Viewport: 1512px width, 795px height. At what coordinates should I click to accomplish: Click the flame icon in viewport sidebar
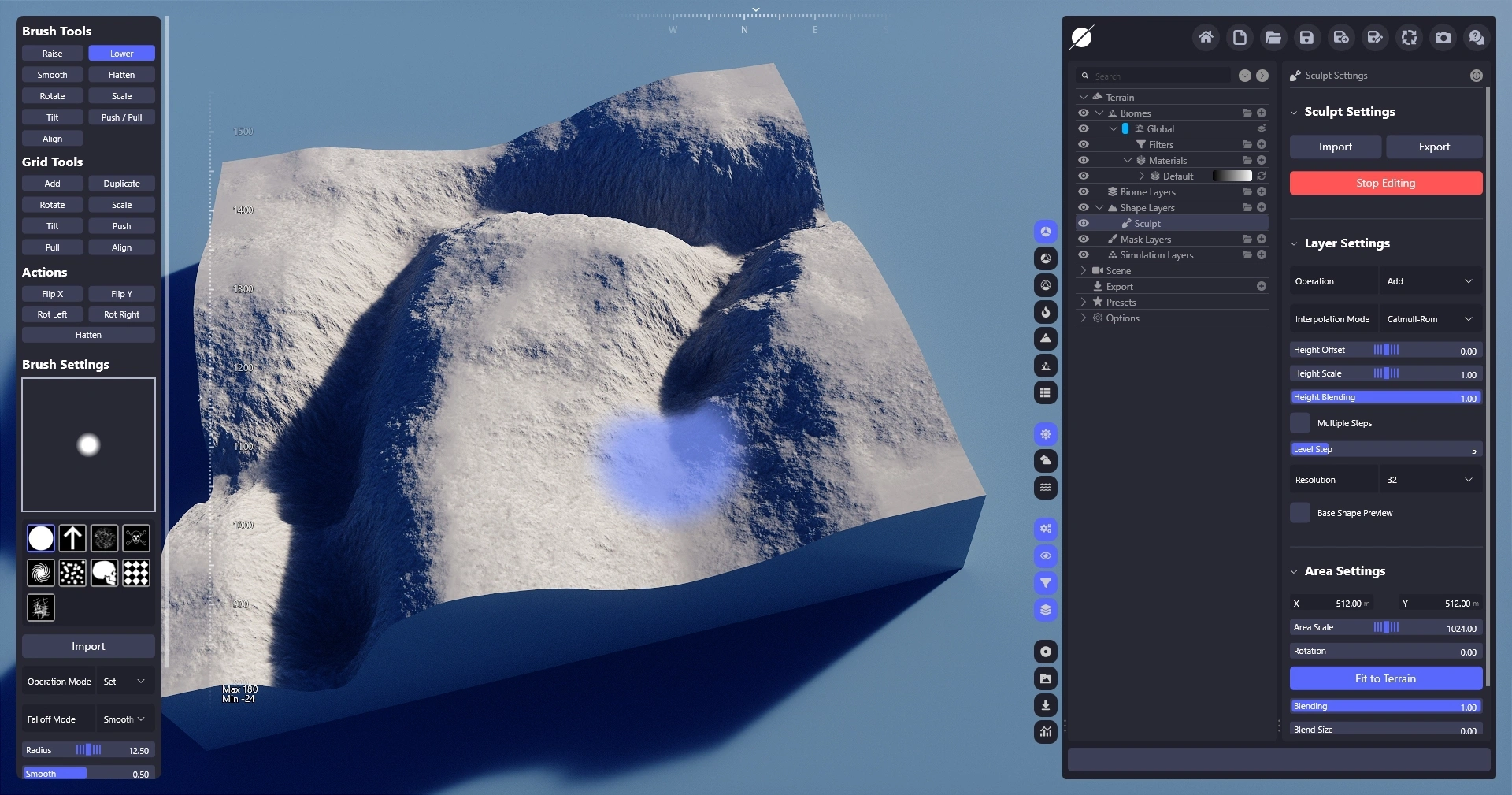click(1045, 312)
